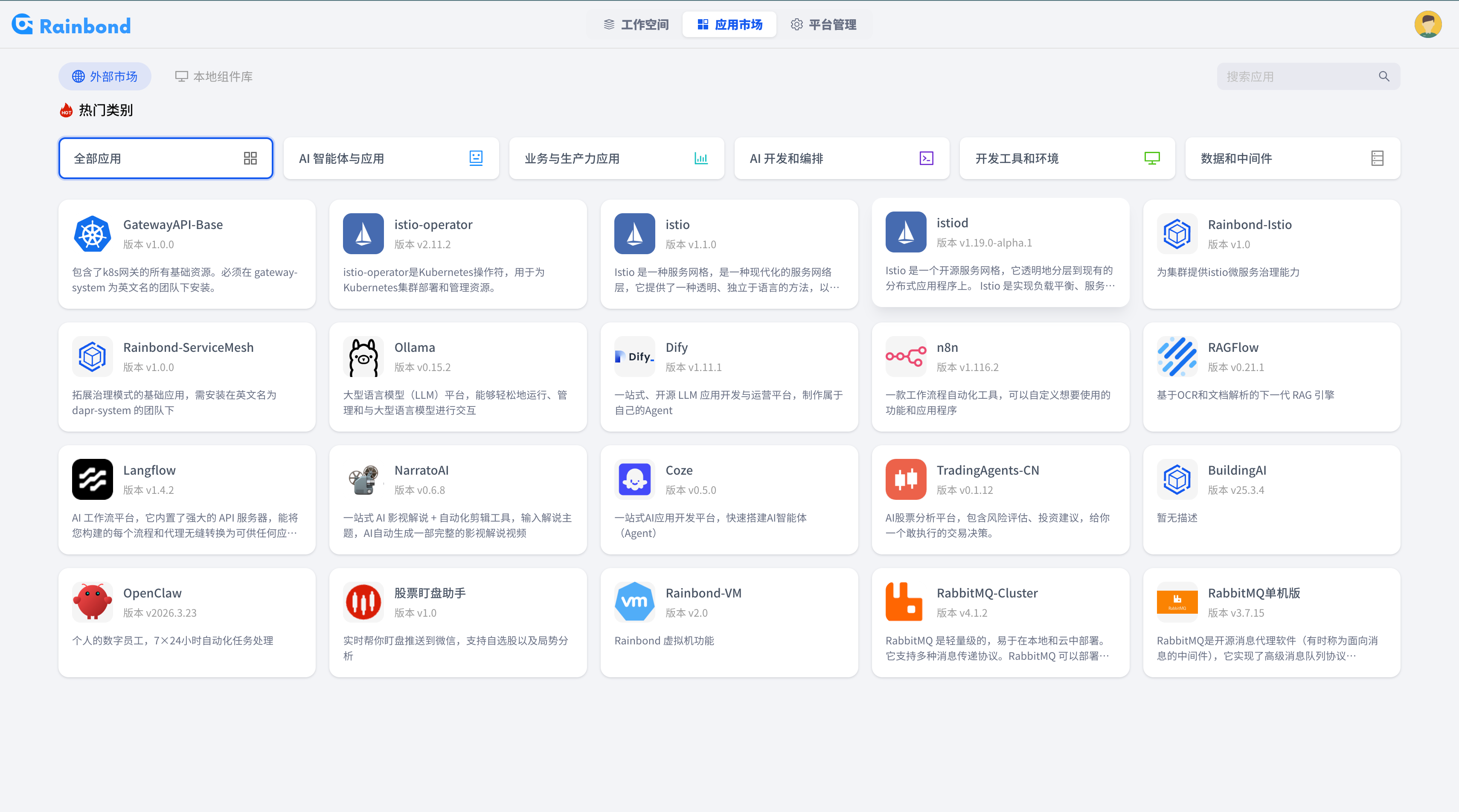The width and height of the screenshot is (1459, 812).
Task: Click the istio-operator sail icon
Action: point(363,234)
